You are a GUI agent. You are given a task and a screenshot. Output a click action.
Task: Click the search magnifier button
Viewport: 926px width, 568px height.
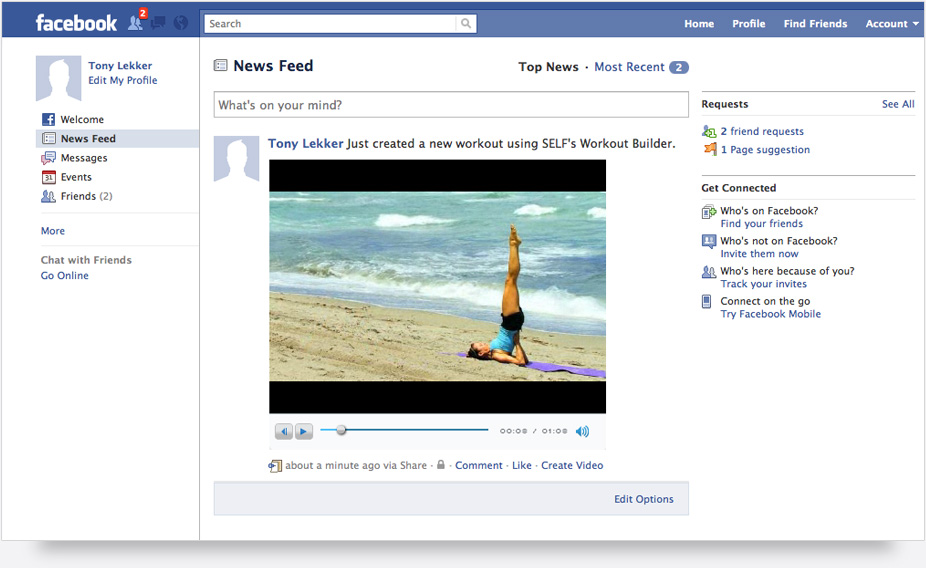click(466, 24)
